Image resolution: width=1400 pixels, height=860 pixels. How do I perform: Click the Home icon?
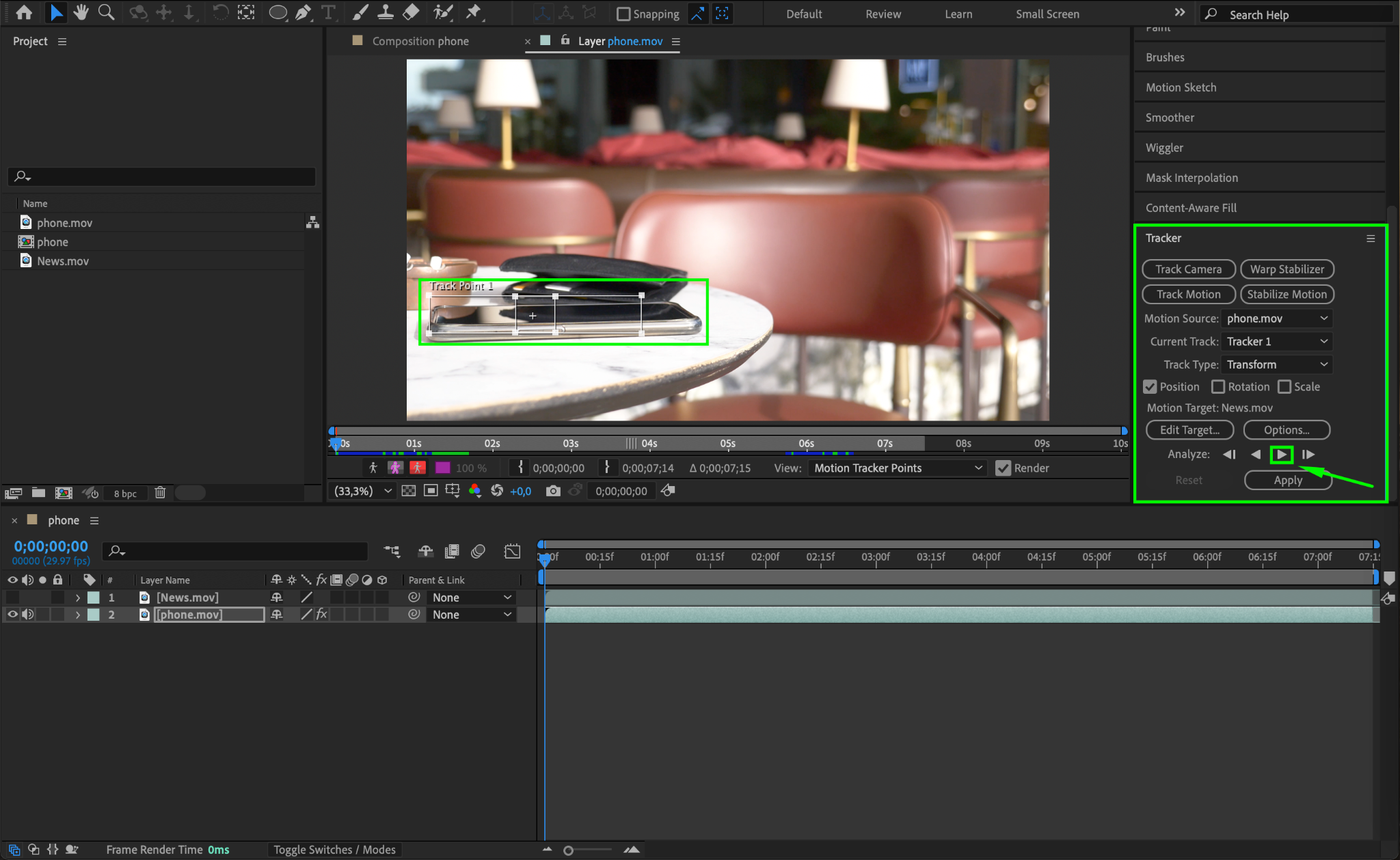tap(24, 12)
